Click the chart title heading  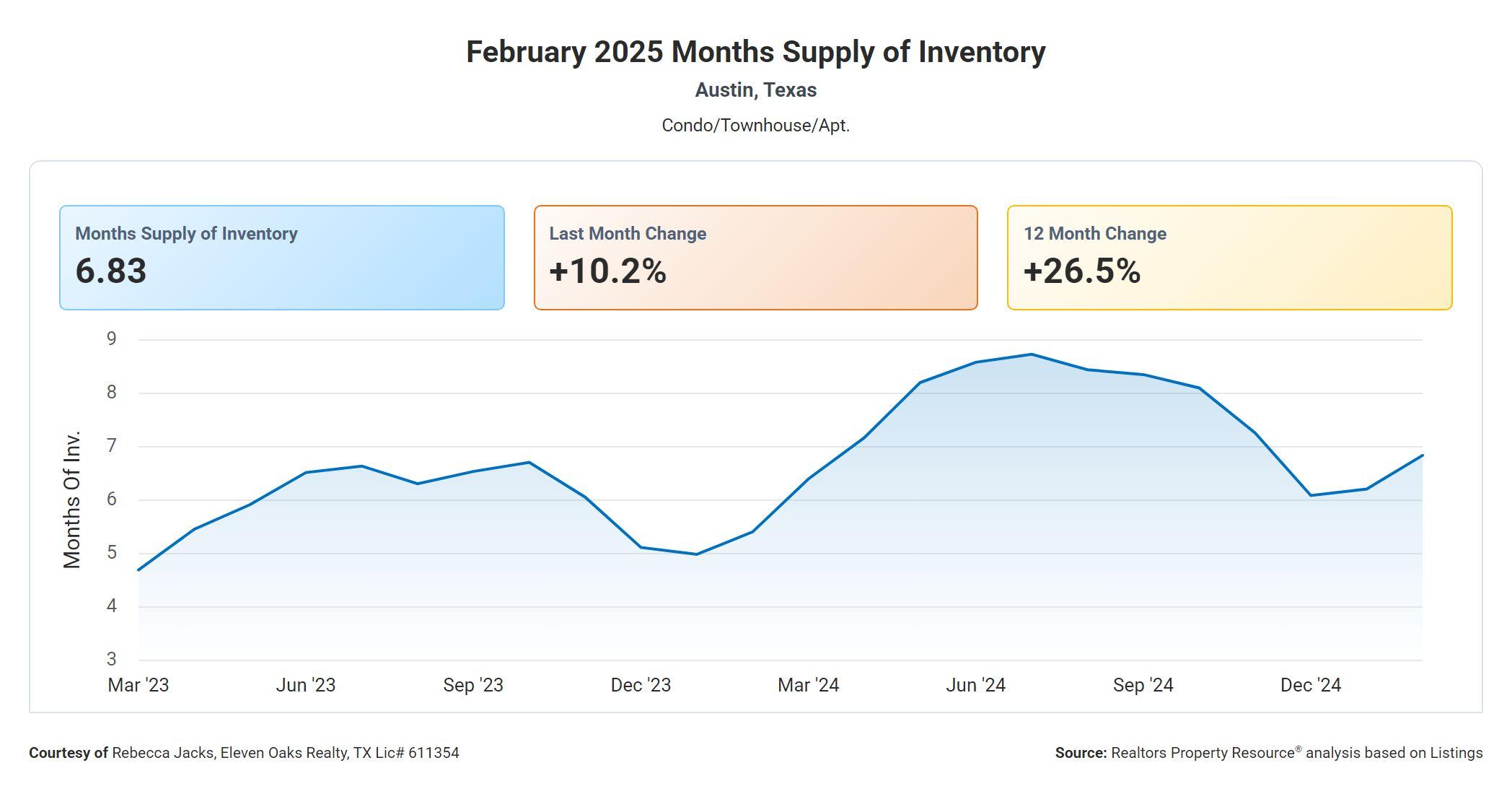[x=755, y=52]
